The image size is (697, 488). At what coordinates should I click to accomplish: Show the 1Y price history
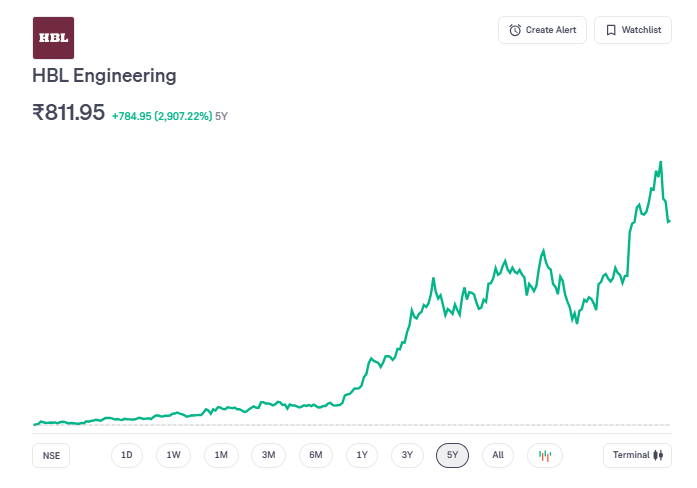point(362,455)
